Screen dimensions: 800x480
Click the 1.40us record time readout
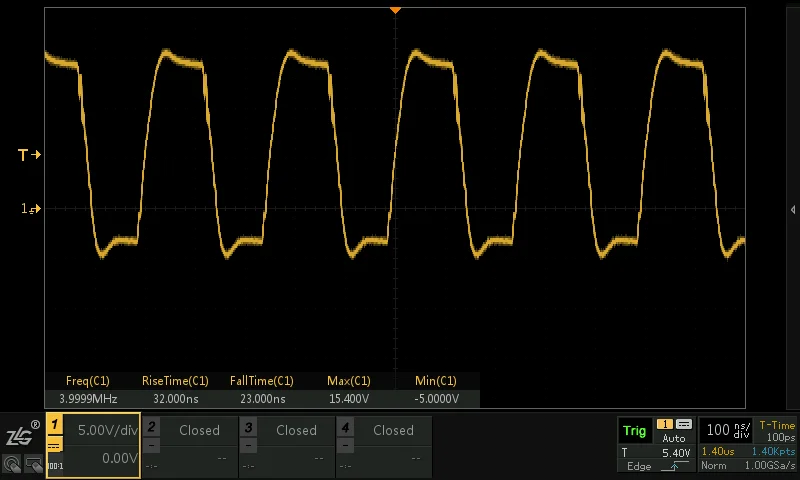pyautogui.click(x=718, y=451)
